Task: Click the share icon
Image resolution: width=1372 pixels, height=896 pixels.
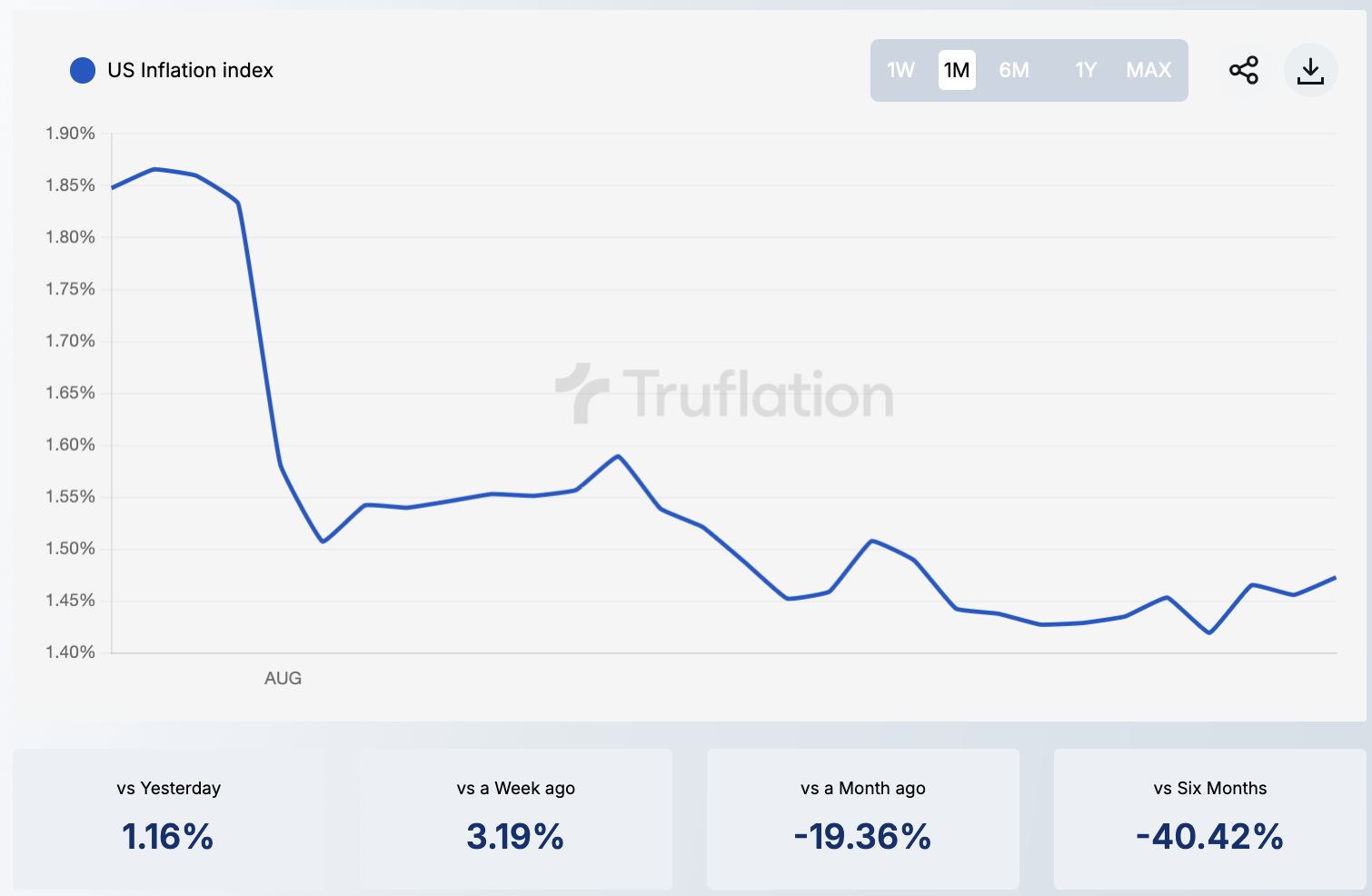Action: click(1243, 70)
